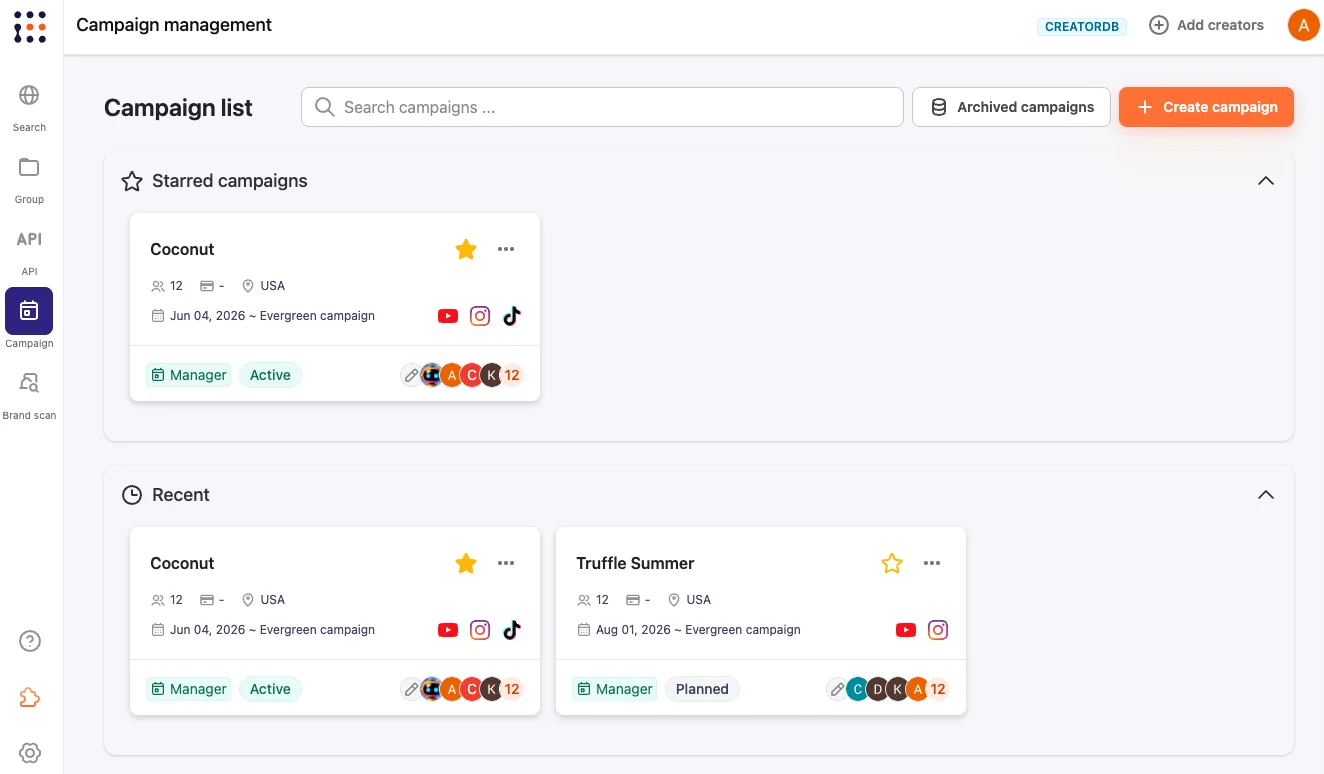Click link icon on Truffle Summer card
This screenshot has width=1324, height=774.
pos(837,689)
